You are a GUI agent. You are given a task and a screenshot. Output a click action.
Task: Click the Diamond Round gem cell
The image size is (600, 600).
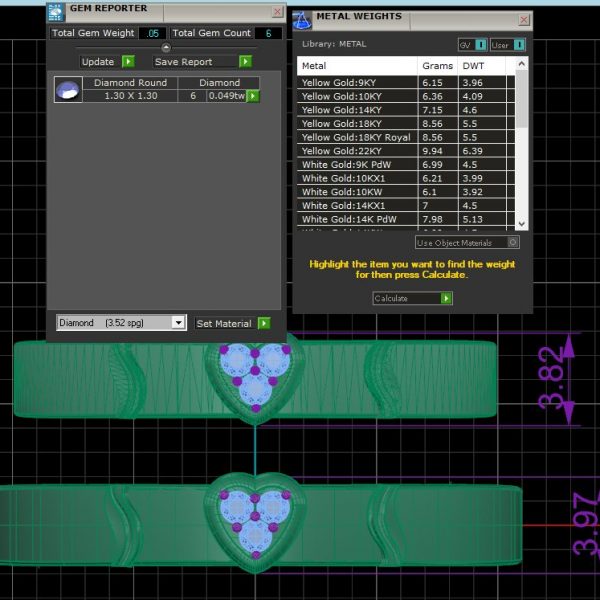pyautogui.click(x=130, y=83)
